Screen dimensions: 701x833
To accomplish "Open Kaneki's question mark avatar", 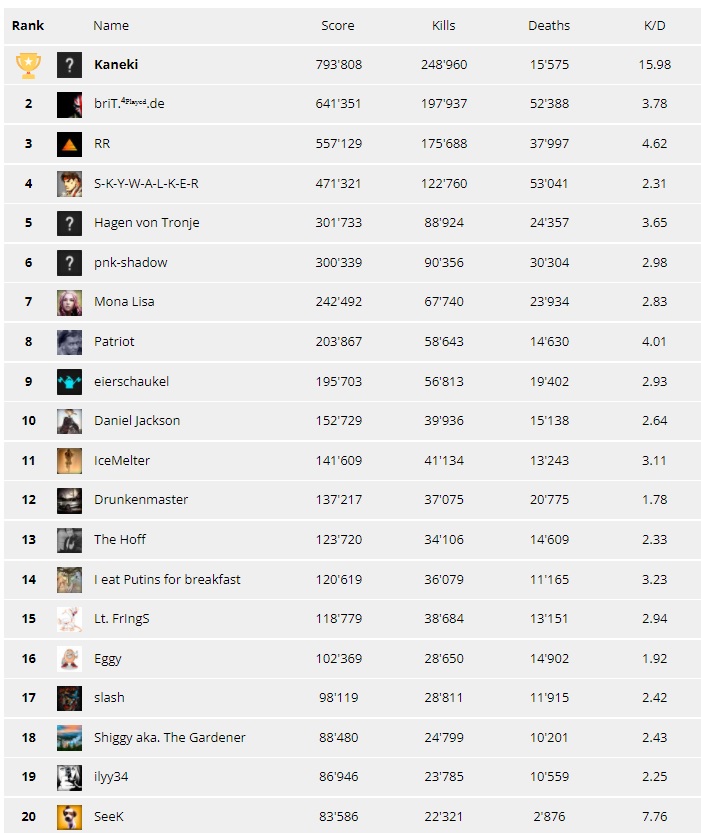I will [70, 65].
